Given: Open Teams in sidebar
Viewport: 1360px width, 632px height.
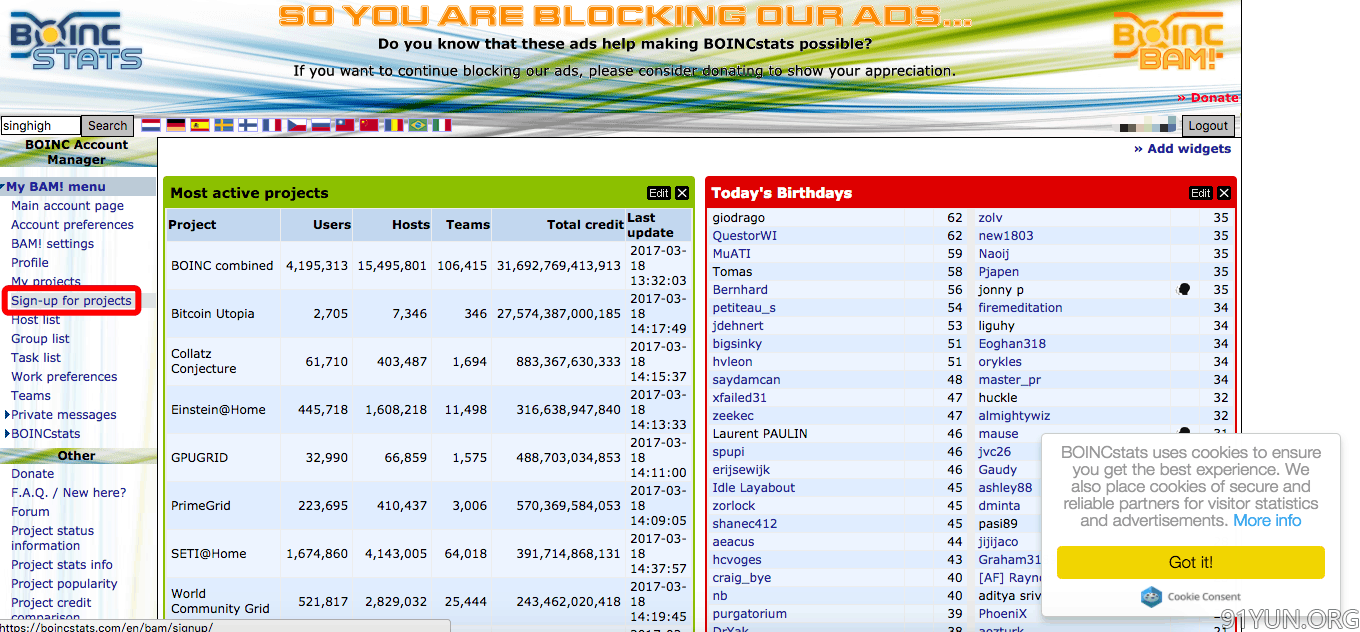Looking at the screenshot, I should click(x=31, y=396).
